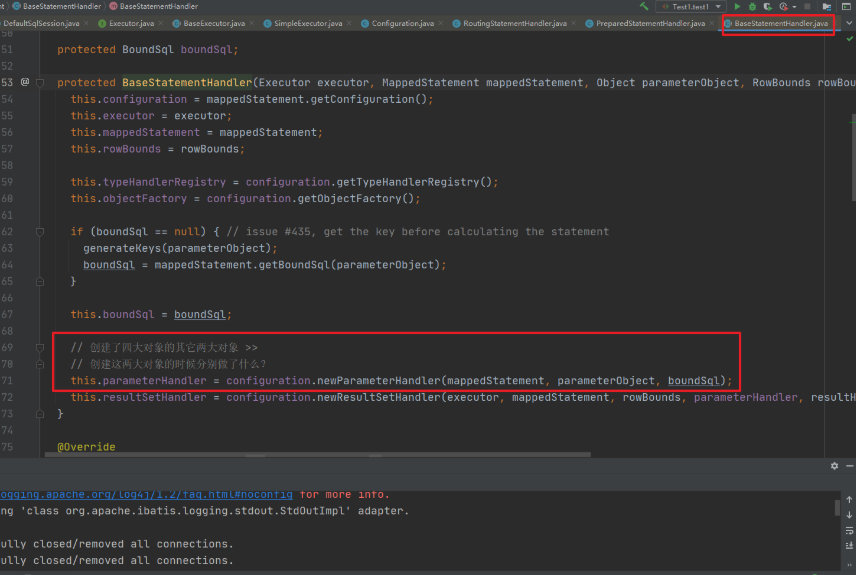Screen dimensions: 856x575
Task: Switch to the RoutingStatementHandler.java tab
Action: [515, 23]
